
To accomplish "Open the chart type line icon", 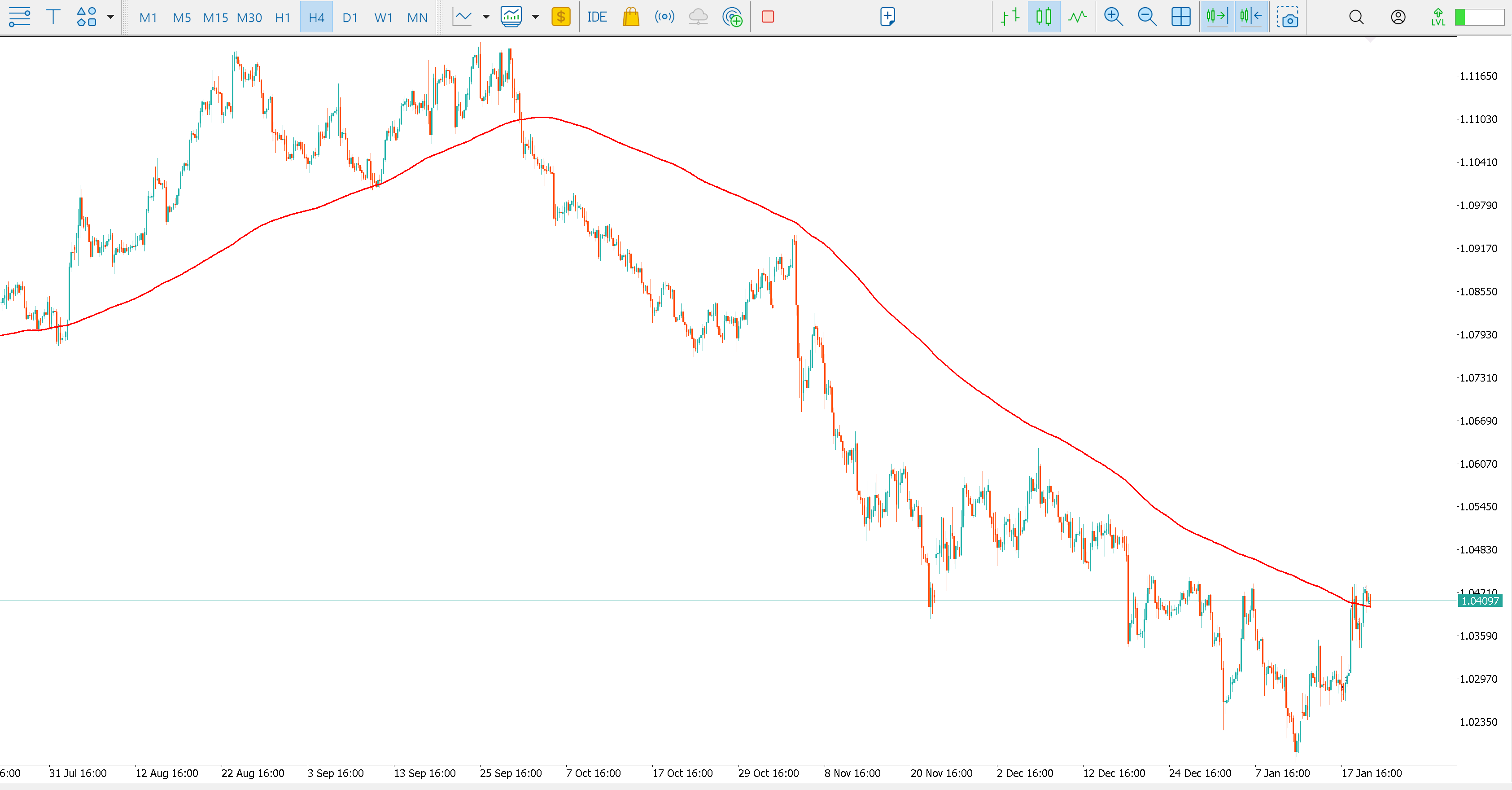I will tap(463, 17).
